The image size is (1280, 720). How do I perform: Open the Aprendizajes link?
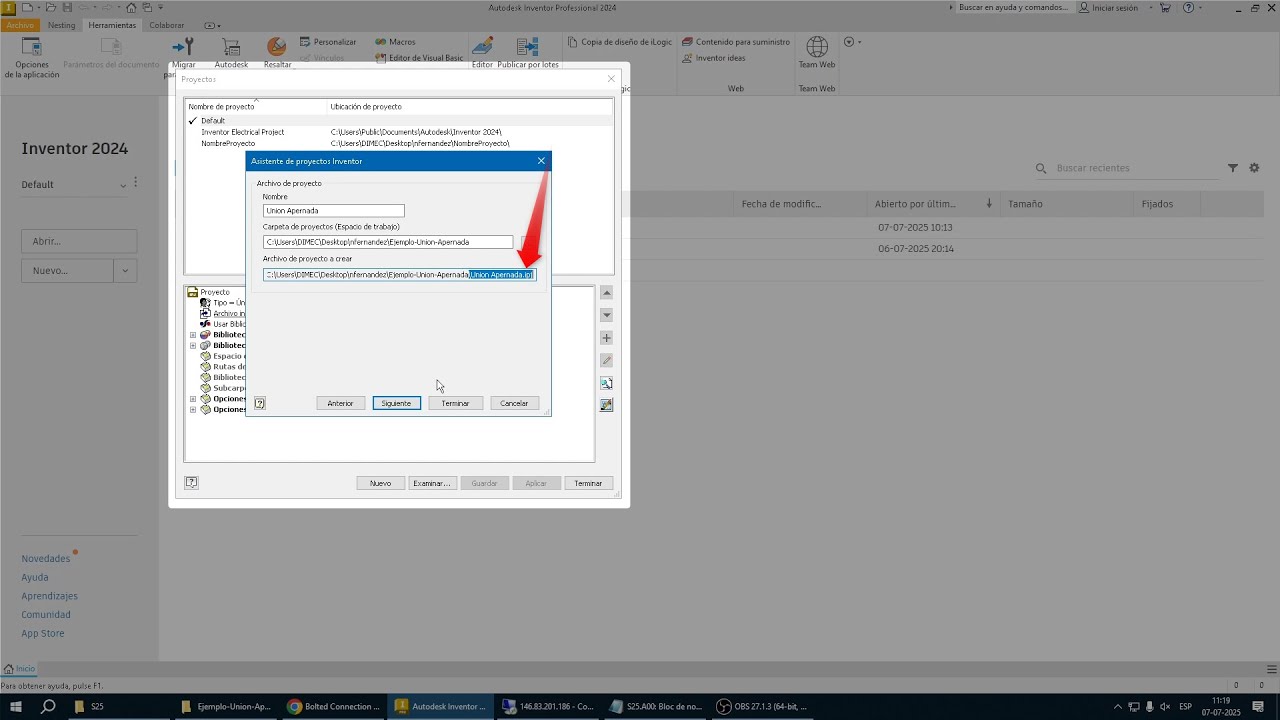[x=50, y=596]
